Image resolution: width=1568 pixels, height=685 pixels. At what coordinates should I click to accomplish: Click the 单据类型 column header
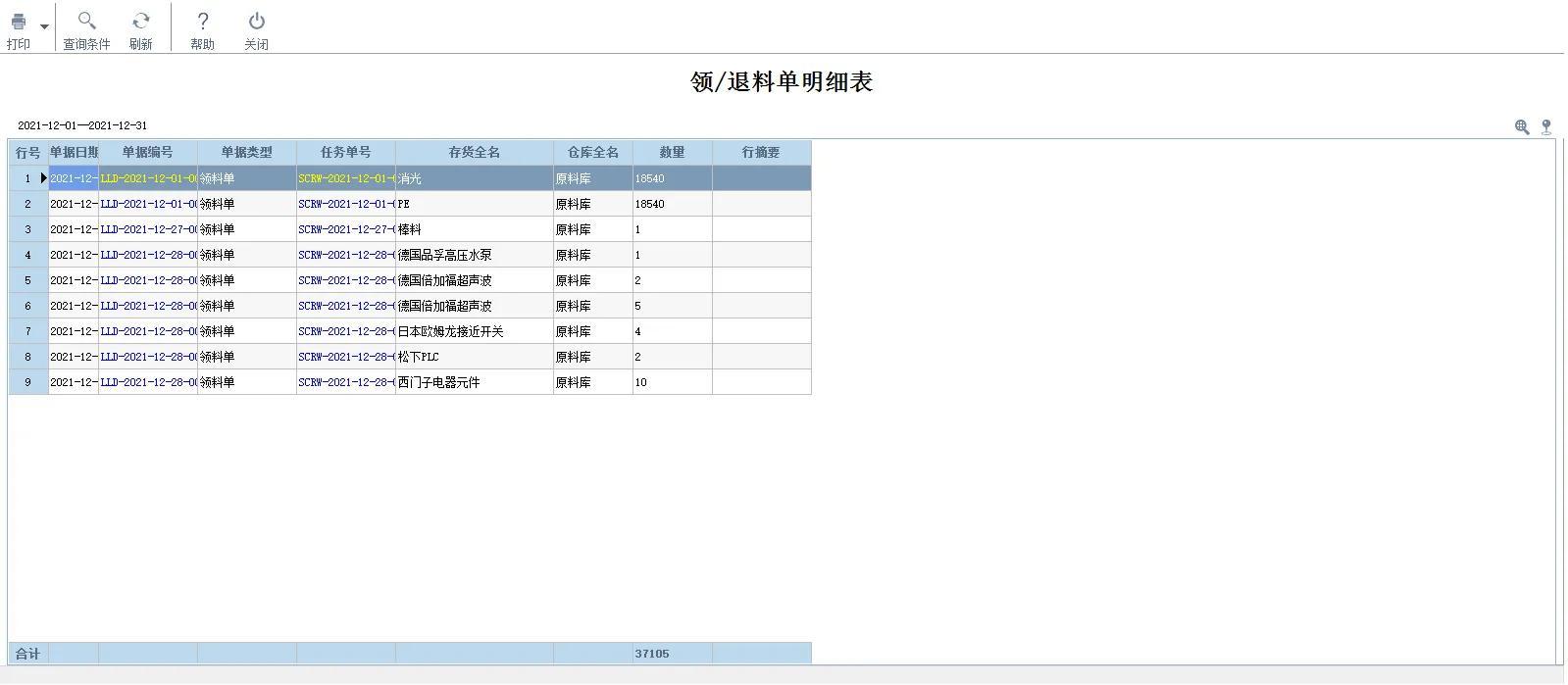pyautogui.click(x=247, y=153)
